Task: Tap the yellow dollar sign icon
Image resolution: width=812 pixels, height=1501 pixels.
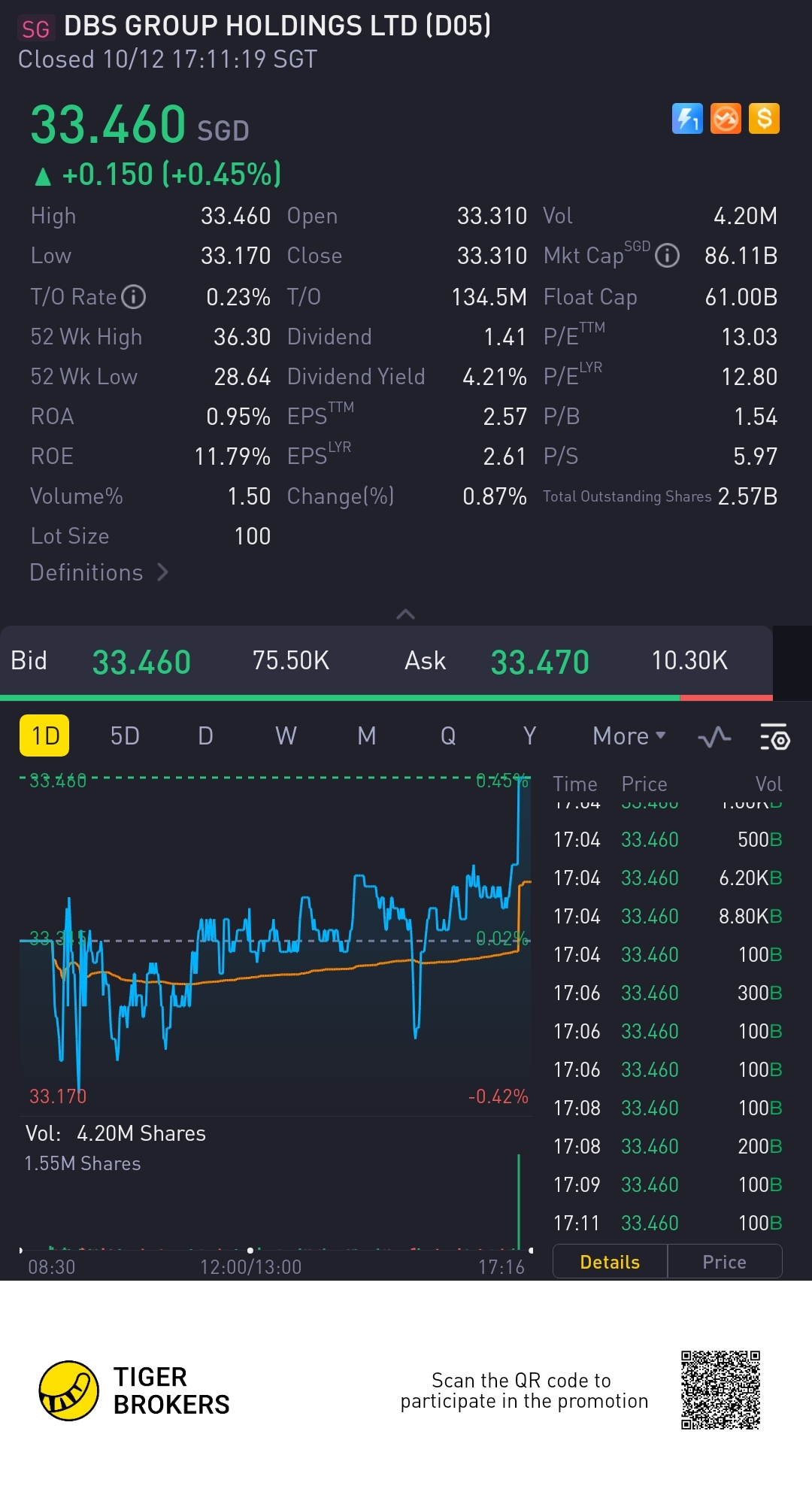Action: tap(764, 119)
